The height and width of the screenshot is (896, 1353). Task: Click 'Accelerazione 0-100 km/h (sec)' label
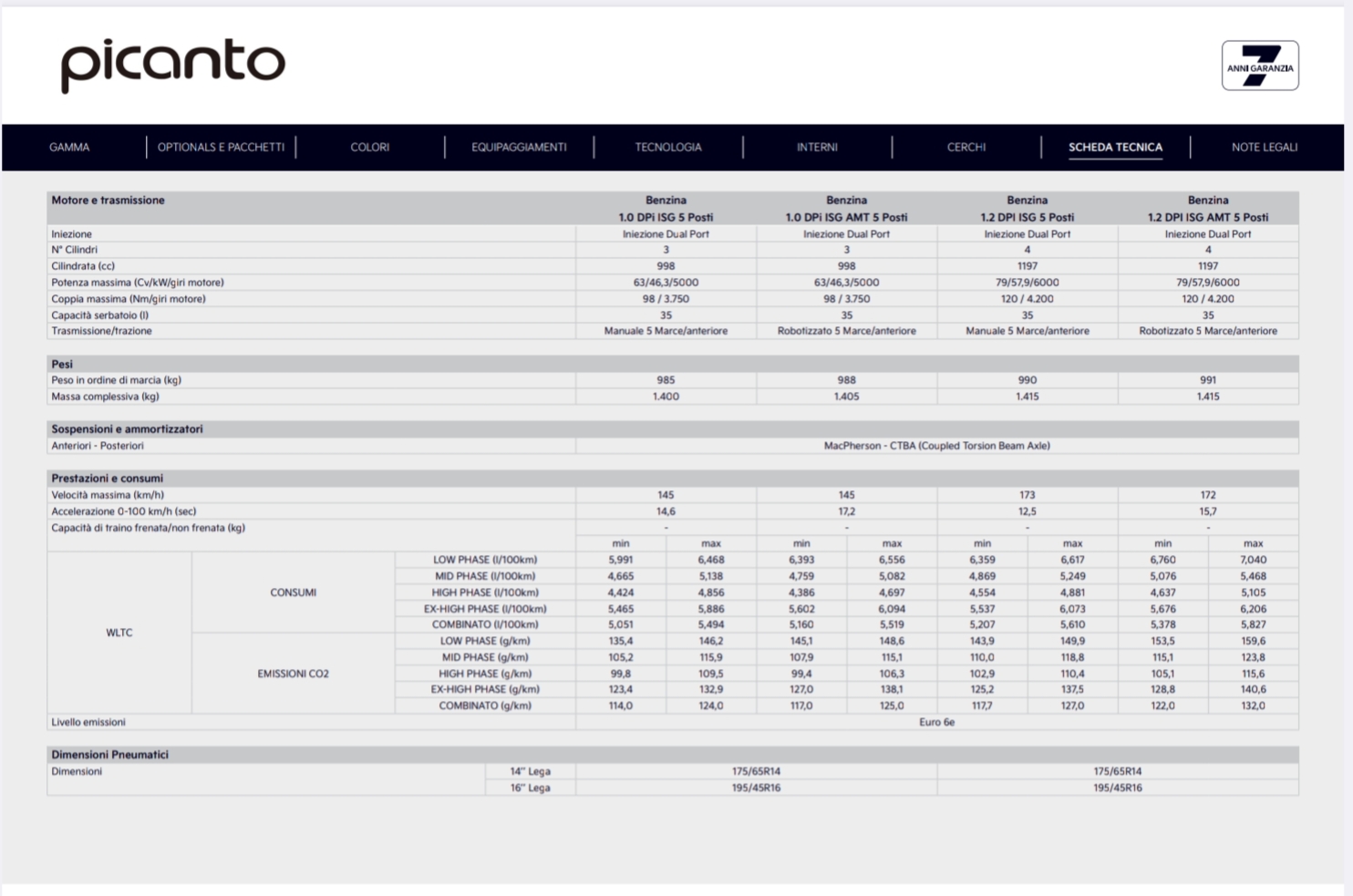click(123, 511)
